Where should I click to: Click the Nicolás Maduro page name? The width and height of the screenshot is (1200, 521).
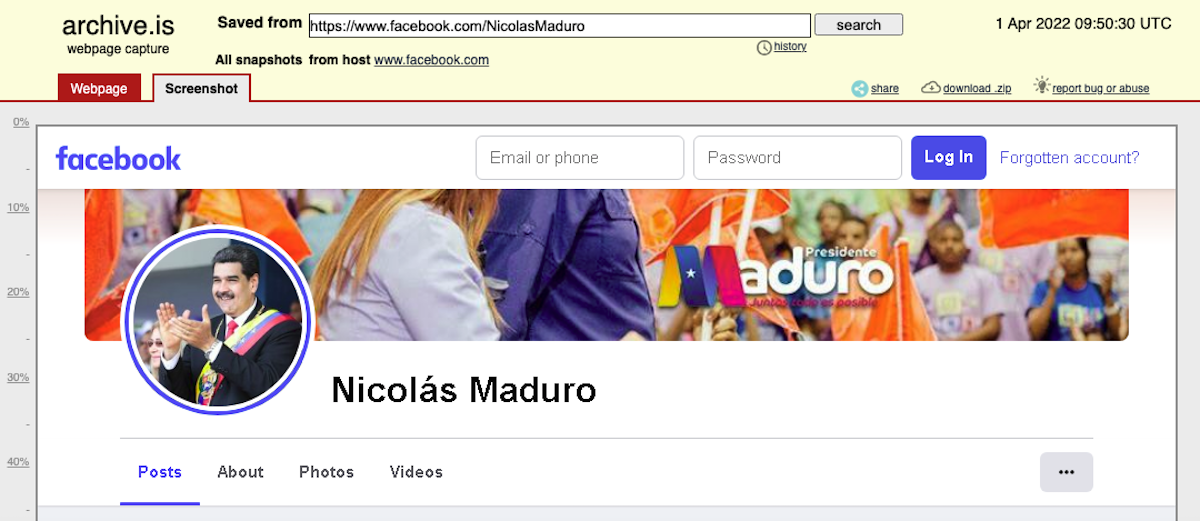[x=464, y=390]
